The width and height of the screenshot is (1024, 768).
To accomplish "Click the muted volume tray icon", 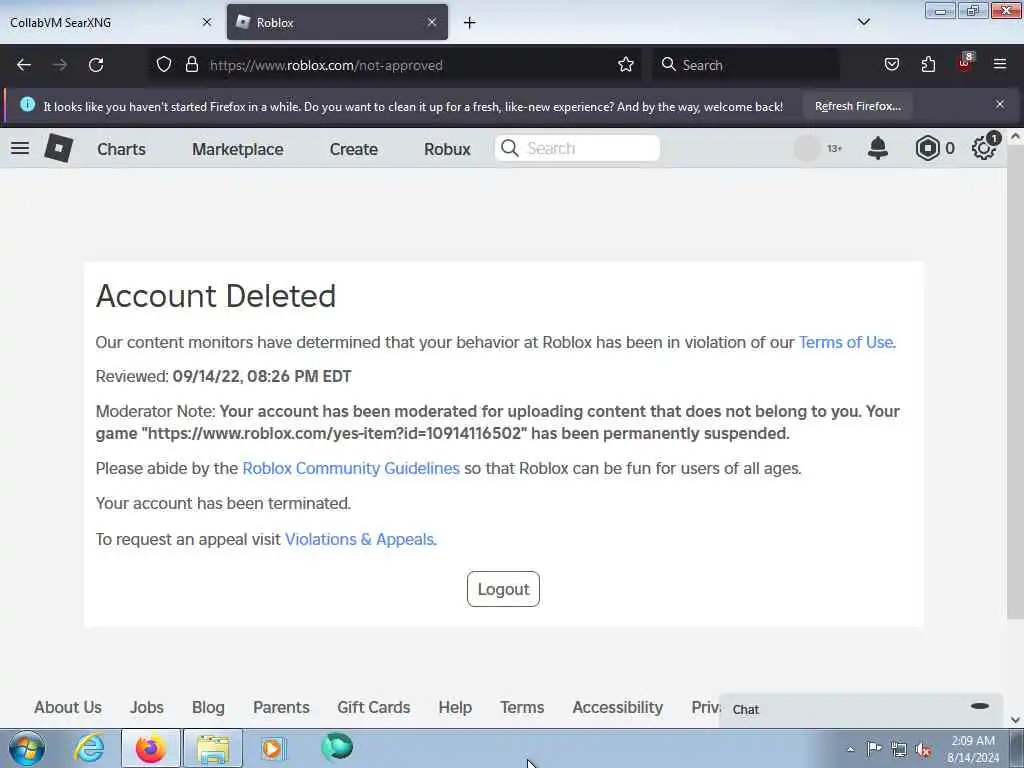I will [x=923, y=749].
